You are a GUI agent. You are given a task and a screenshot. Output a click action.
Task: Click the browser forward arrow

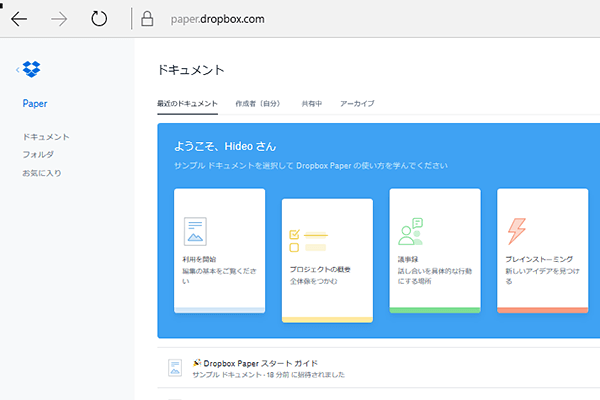point(59,19)
